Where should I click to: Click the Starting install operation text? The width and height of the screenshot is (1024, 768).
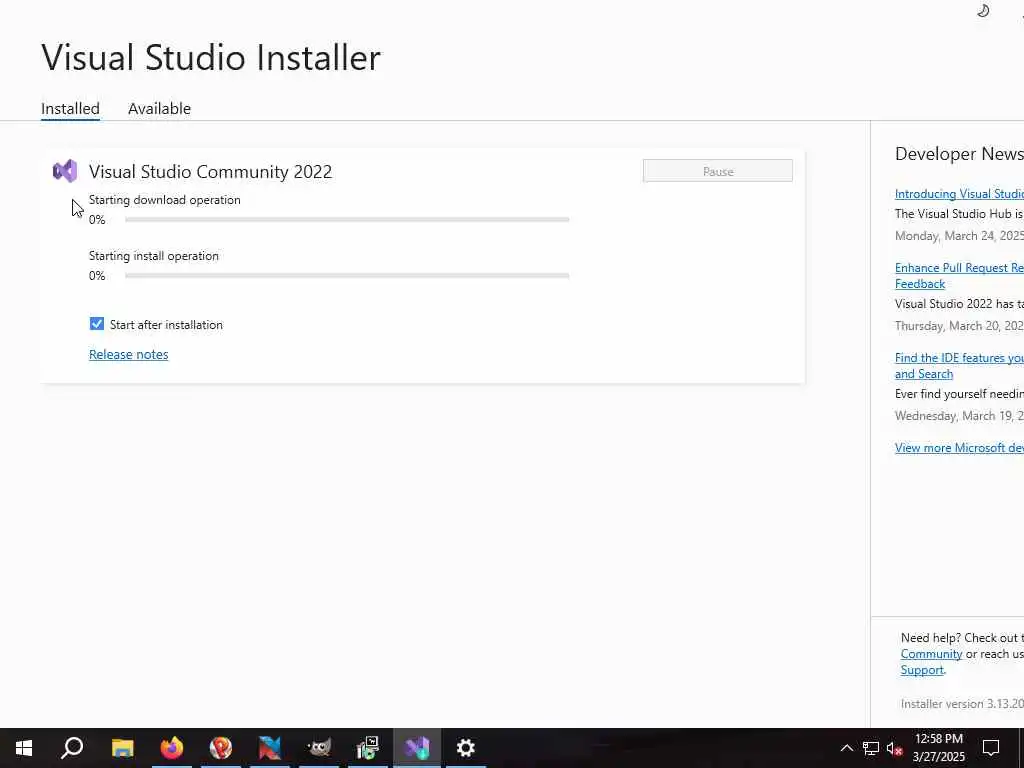[153, 256]
